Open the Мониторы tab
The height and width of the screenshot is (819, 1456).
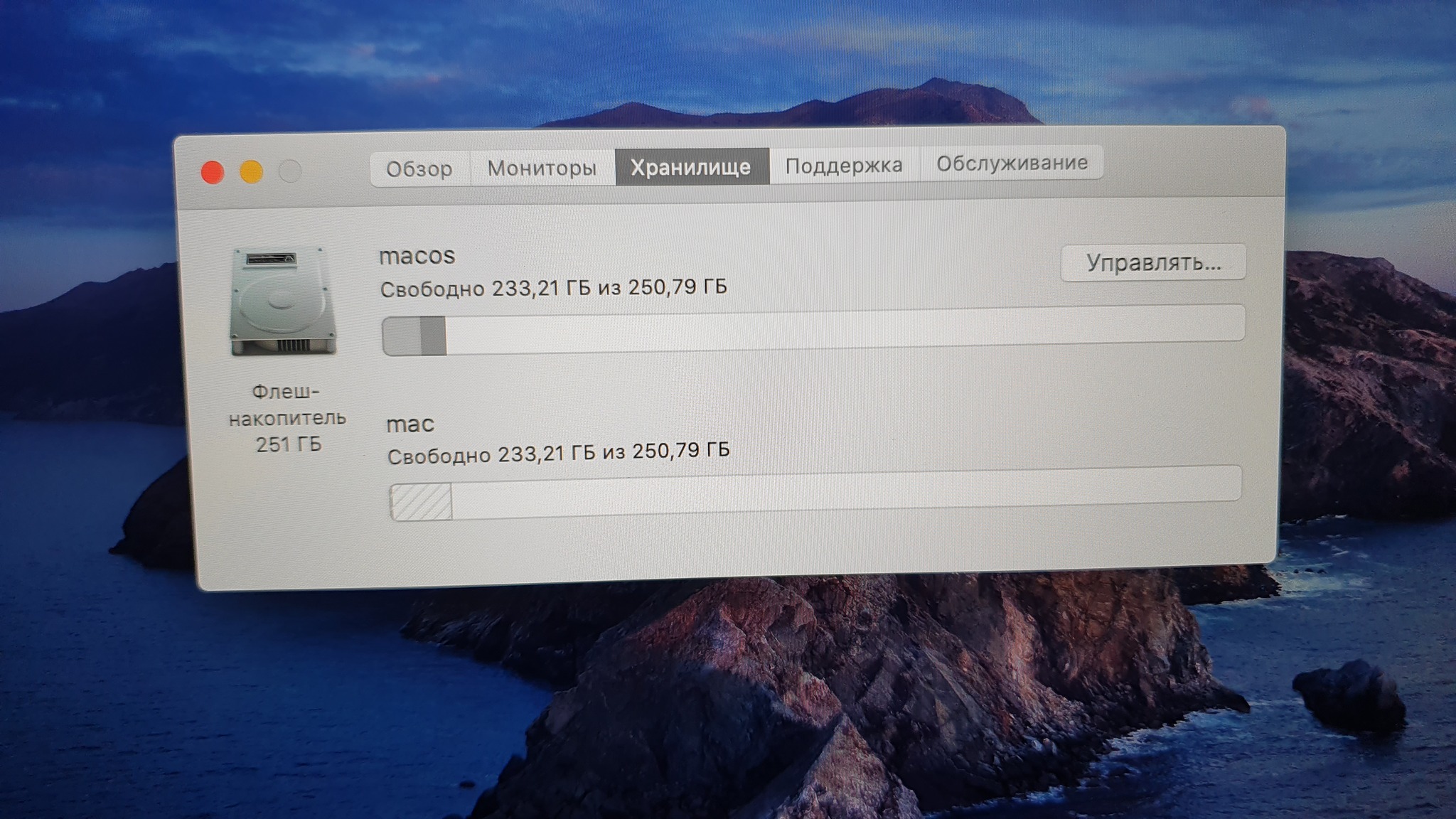[542, 168]
